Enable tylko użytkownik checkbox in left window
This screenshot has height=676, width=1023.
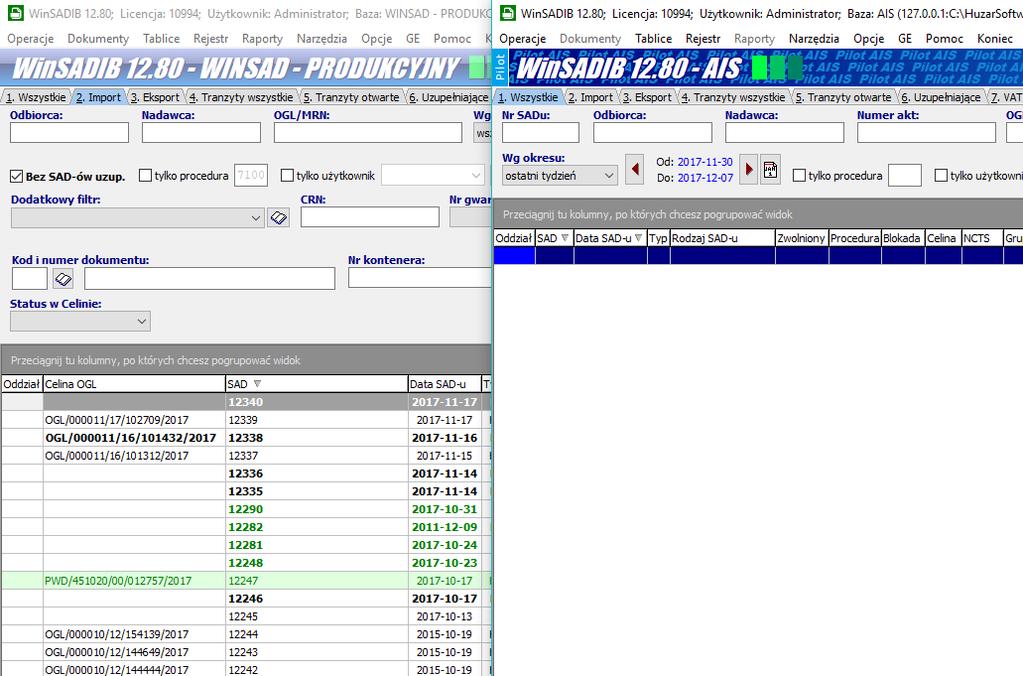[x=287, y=176]
